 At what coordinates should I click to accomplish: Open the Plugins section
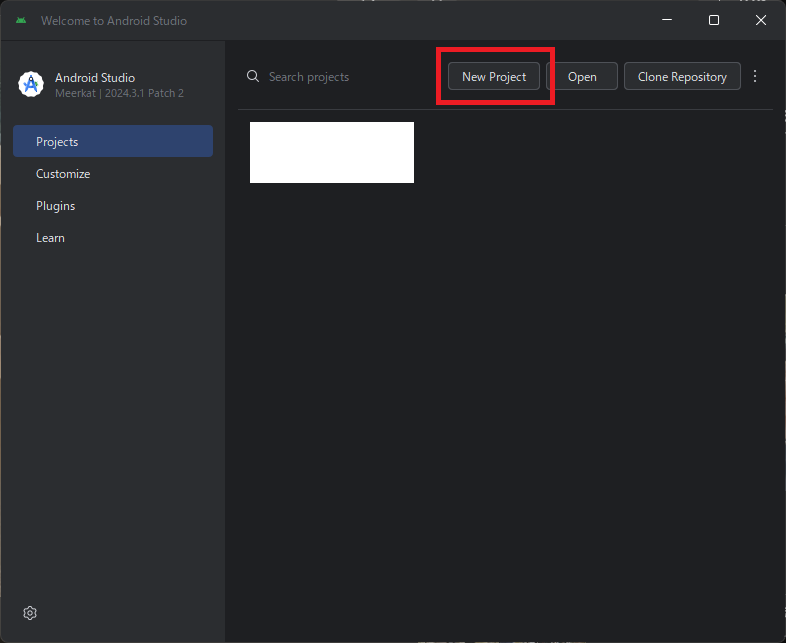(x=56, y=206)
